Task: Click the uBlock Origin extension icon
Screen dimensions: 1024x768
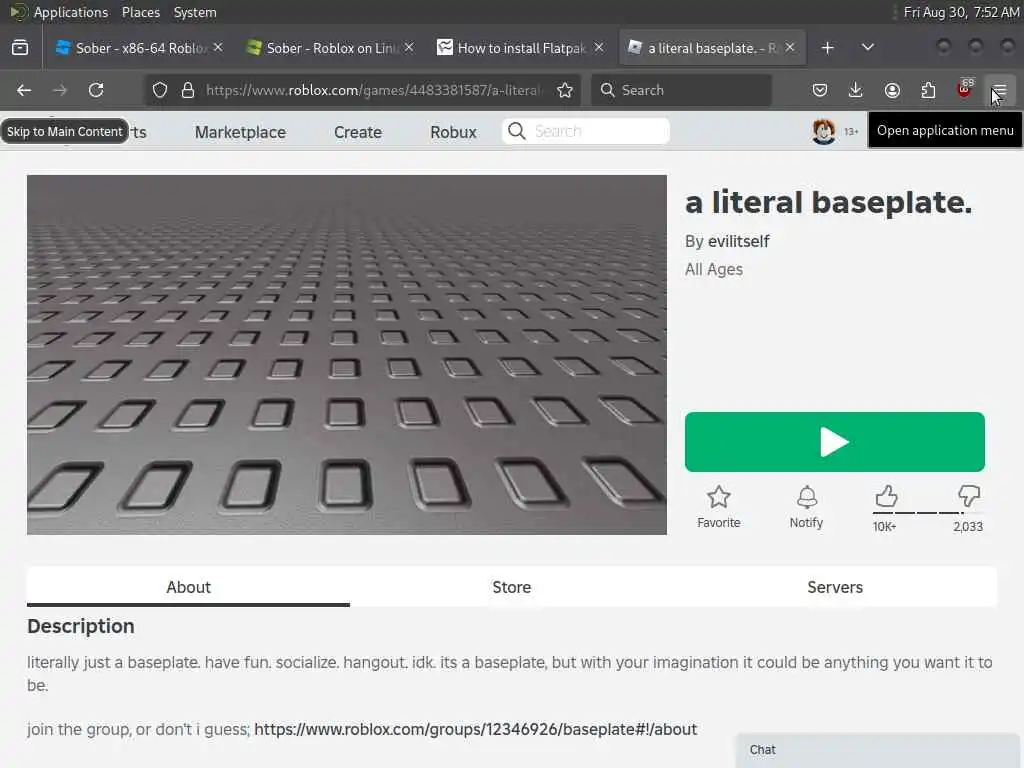Action: click(x=965, y=89)
